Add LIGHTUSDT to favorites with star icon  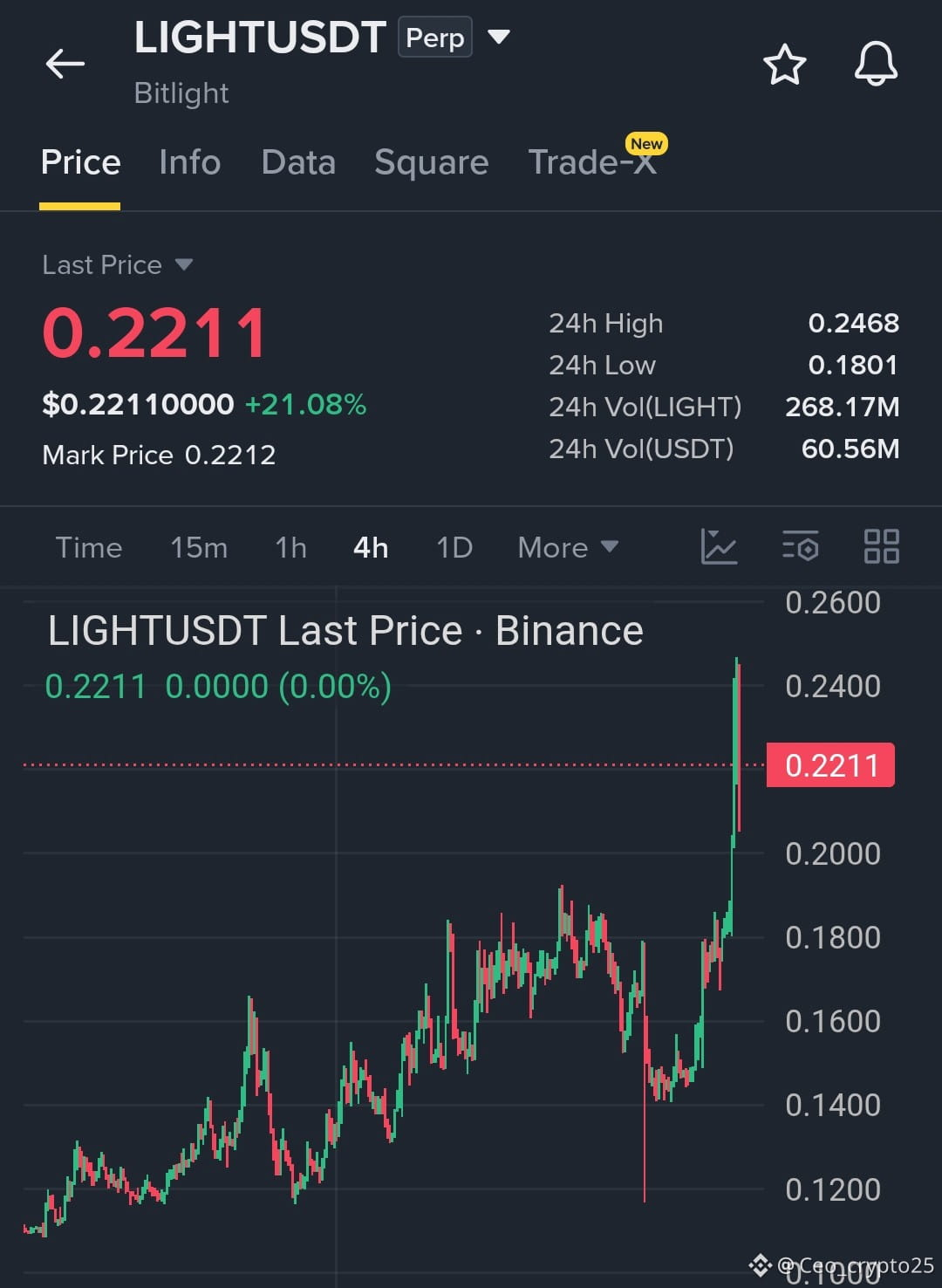[x=784, y=64]
